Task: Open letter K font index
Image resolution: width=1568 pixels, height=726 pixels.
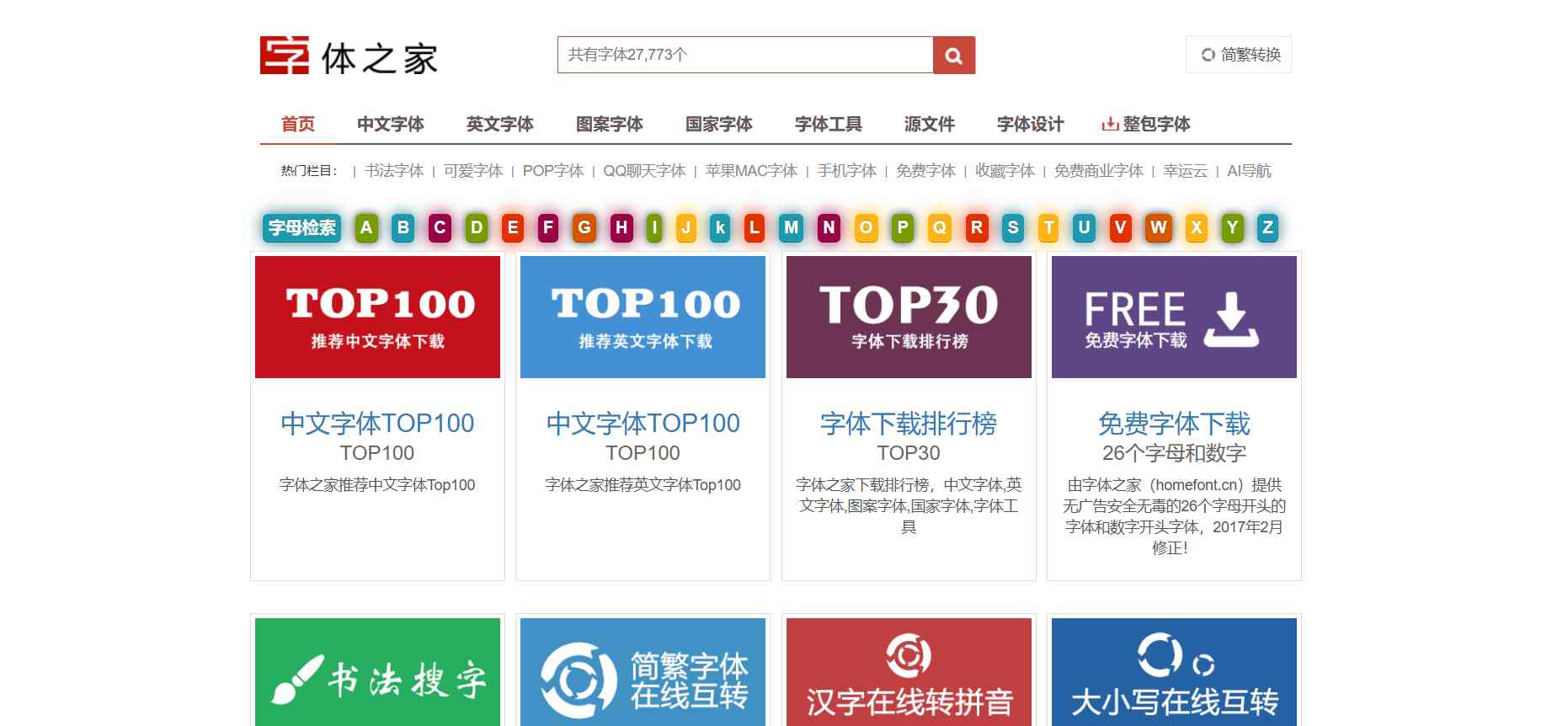Action: tap(720, 227)
